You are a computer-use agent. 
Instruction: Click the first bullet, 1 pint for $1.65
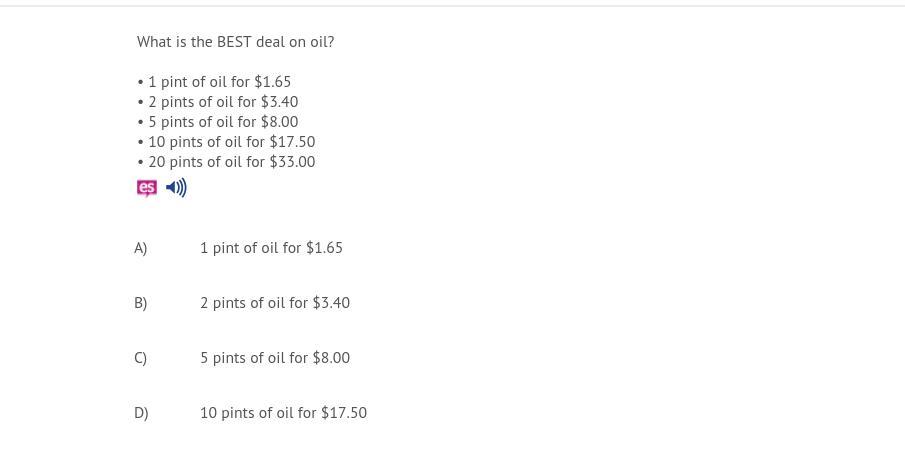point(219,82)
